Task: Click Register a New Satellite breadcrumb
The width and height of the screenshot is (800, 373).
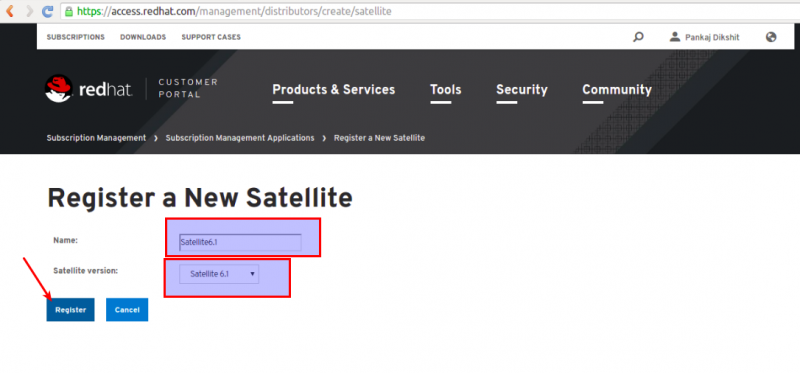Action: click(x=379, y=138)
